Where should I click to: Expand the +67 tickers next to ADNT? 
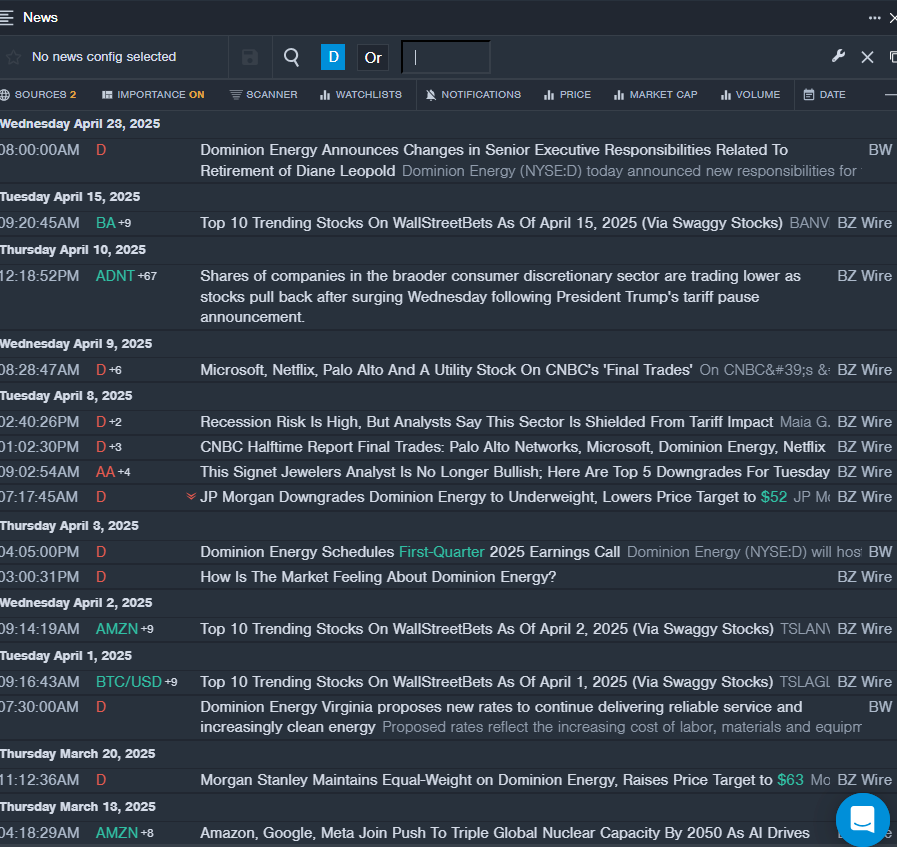point(147,276)
